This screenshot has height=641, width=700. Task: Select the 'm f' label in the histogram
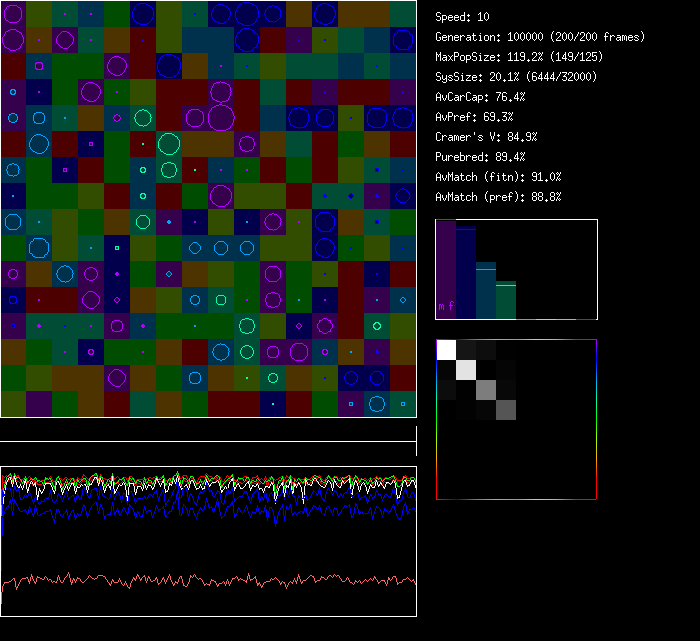[445, 306]
